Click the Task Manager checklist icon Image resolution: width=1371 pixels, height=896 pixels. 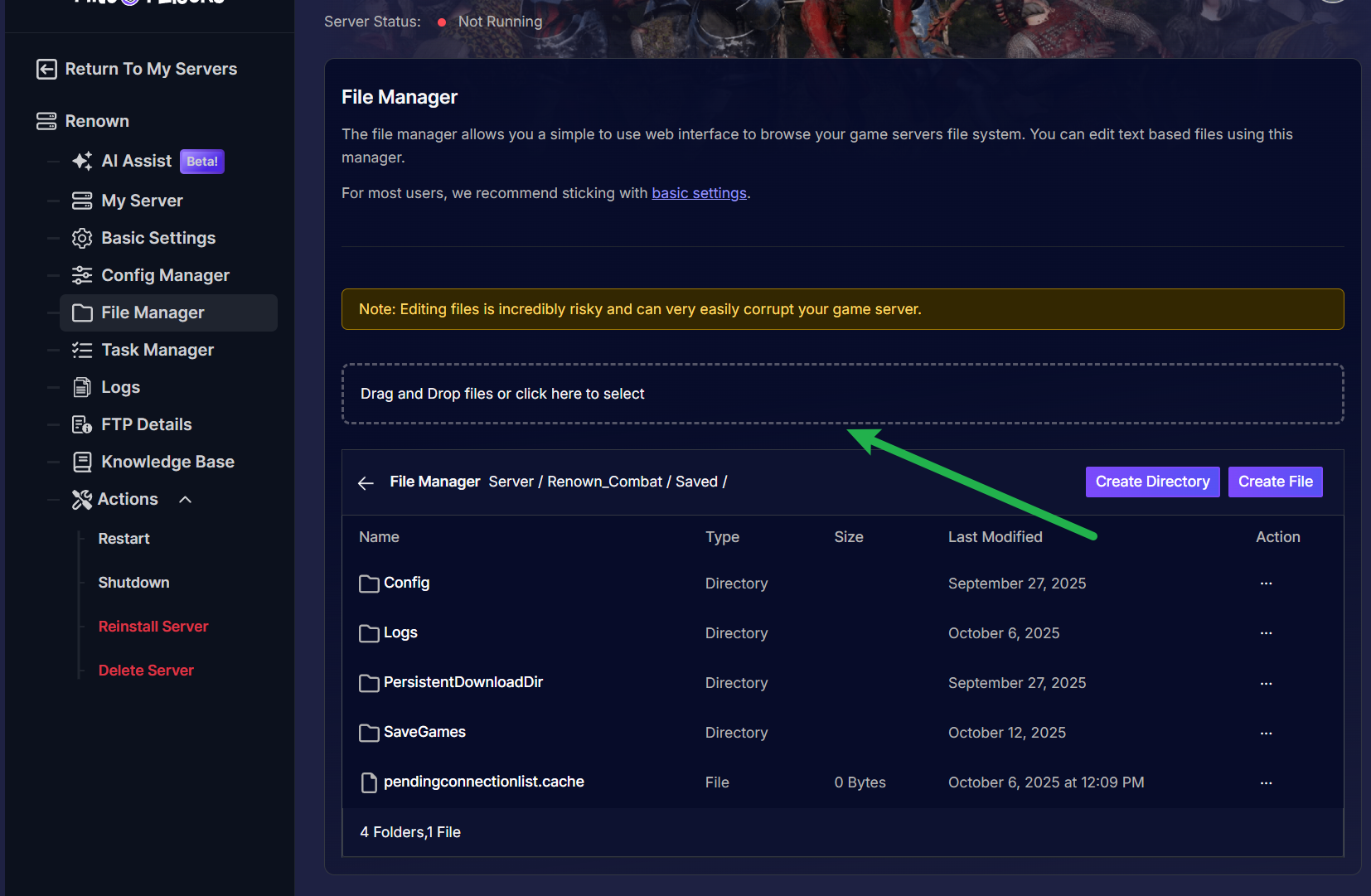(x=82, y=351)
